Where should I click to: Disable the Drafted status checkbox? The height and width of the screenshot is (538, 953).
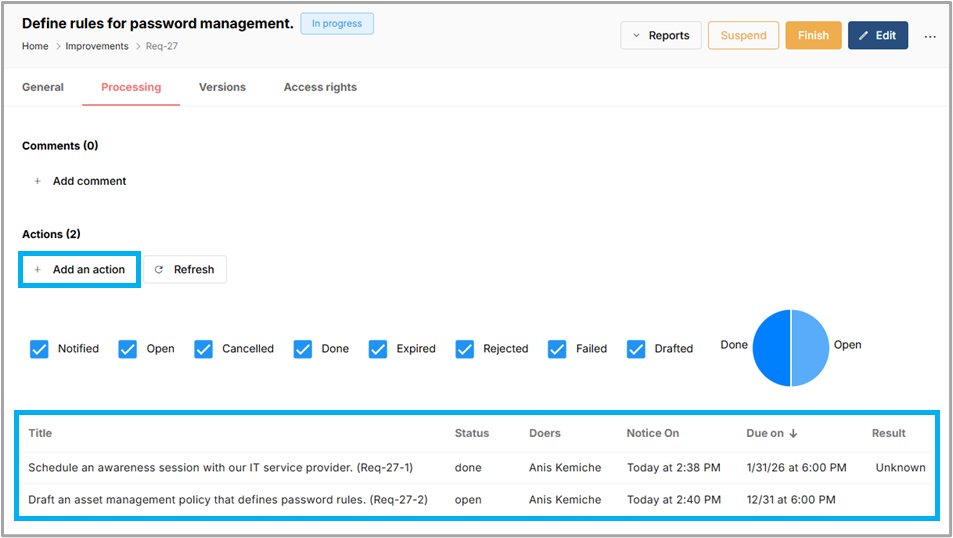pyautogui.click(x=636, y=349)
